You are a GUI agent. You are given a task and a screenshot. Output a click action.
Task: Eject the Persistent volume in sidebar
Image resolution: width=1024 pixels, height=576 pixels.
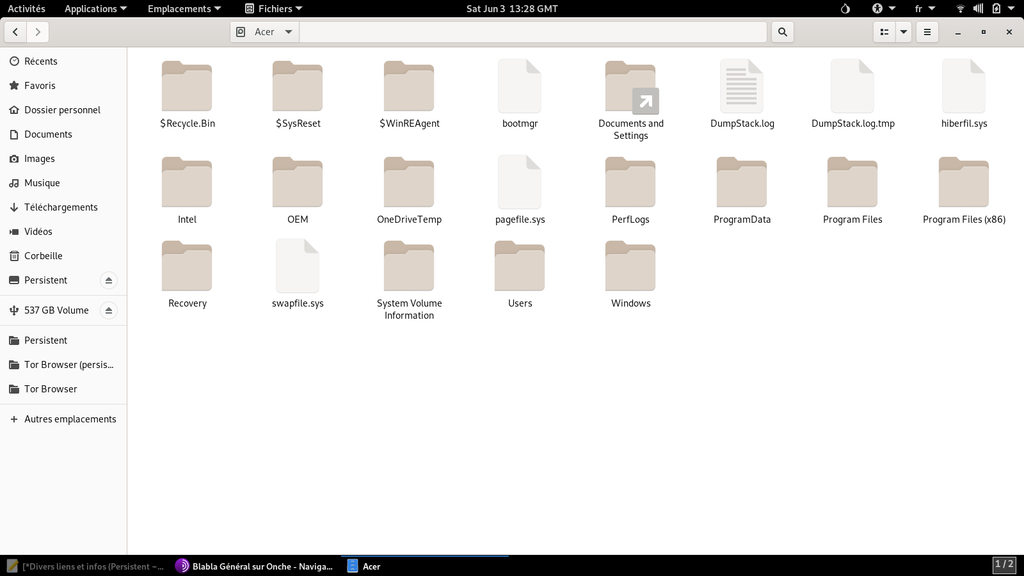click(110, 280)
